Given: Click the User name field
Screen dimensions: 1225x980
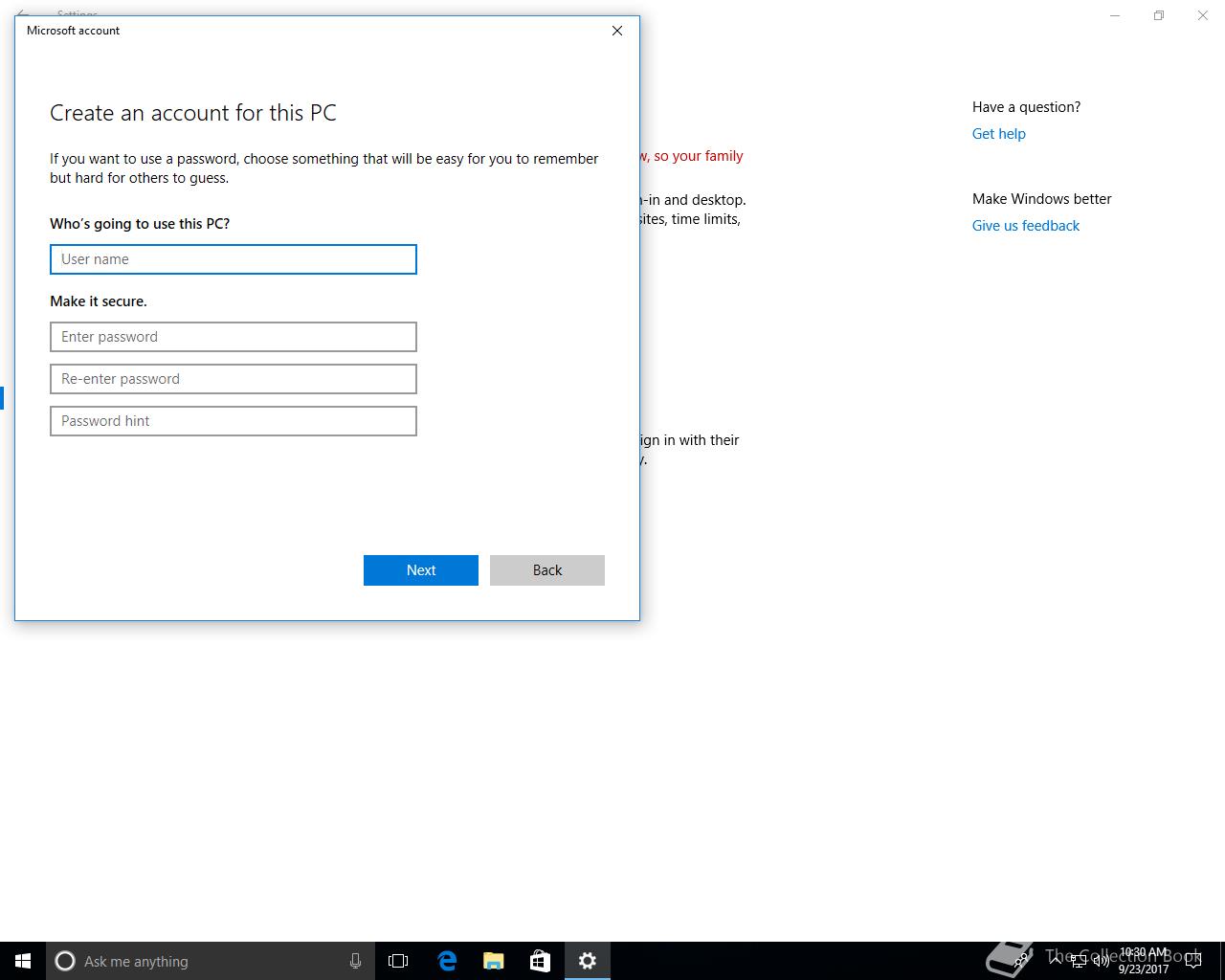Looking at the screenshot, I should point(234,259).
